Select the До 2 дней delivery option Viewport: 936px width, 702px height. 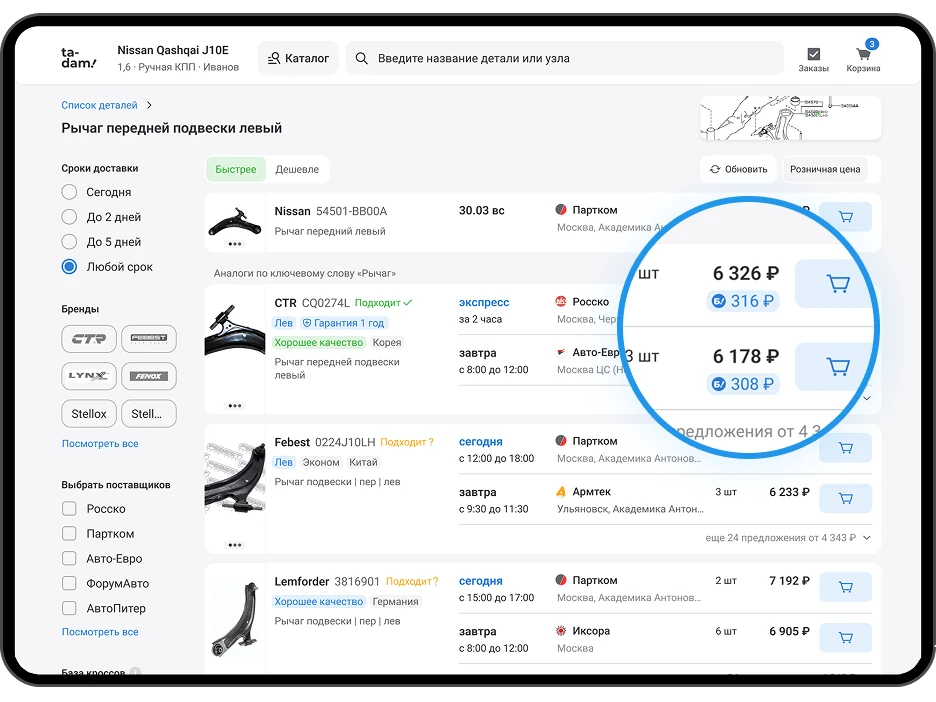[x=69, y=217]
